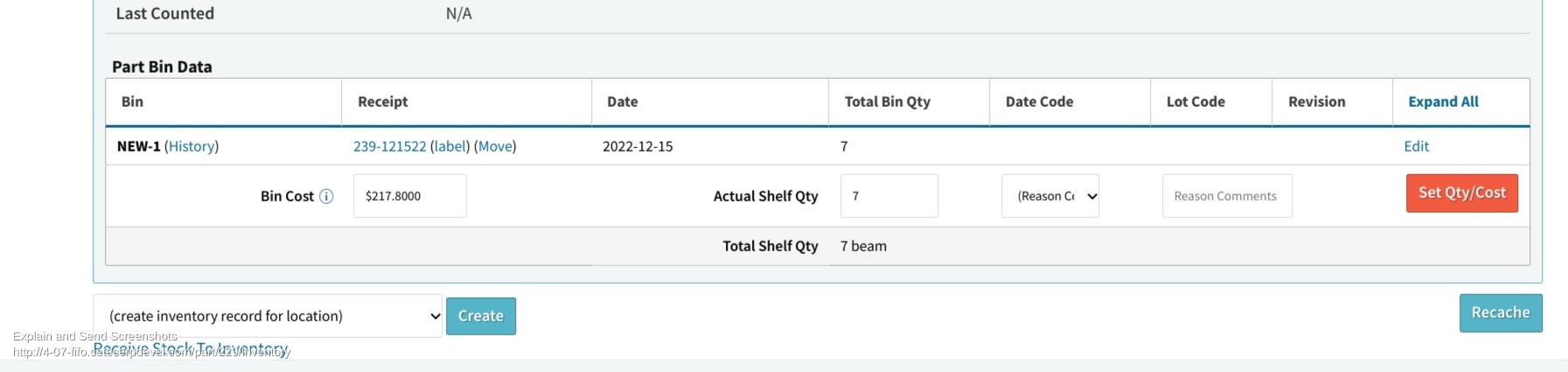
Task: Click the Bin column header
Action: [132, 102]
